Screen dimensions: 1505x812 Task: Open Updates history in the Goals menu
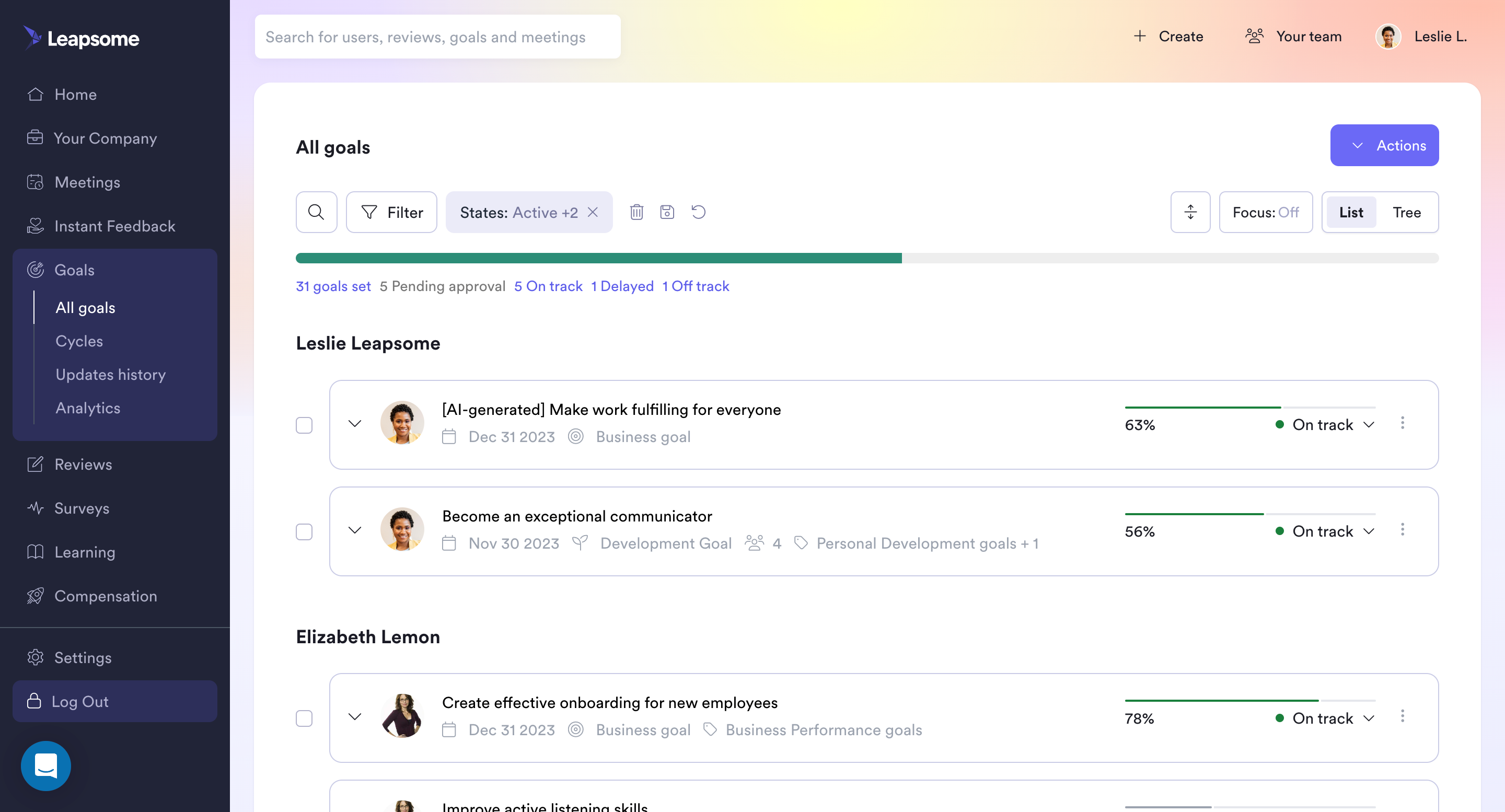pyautogui.click(x=110, y=375)
